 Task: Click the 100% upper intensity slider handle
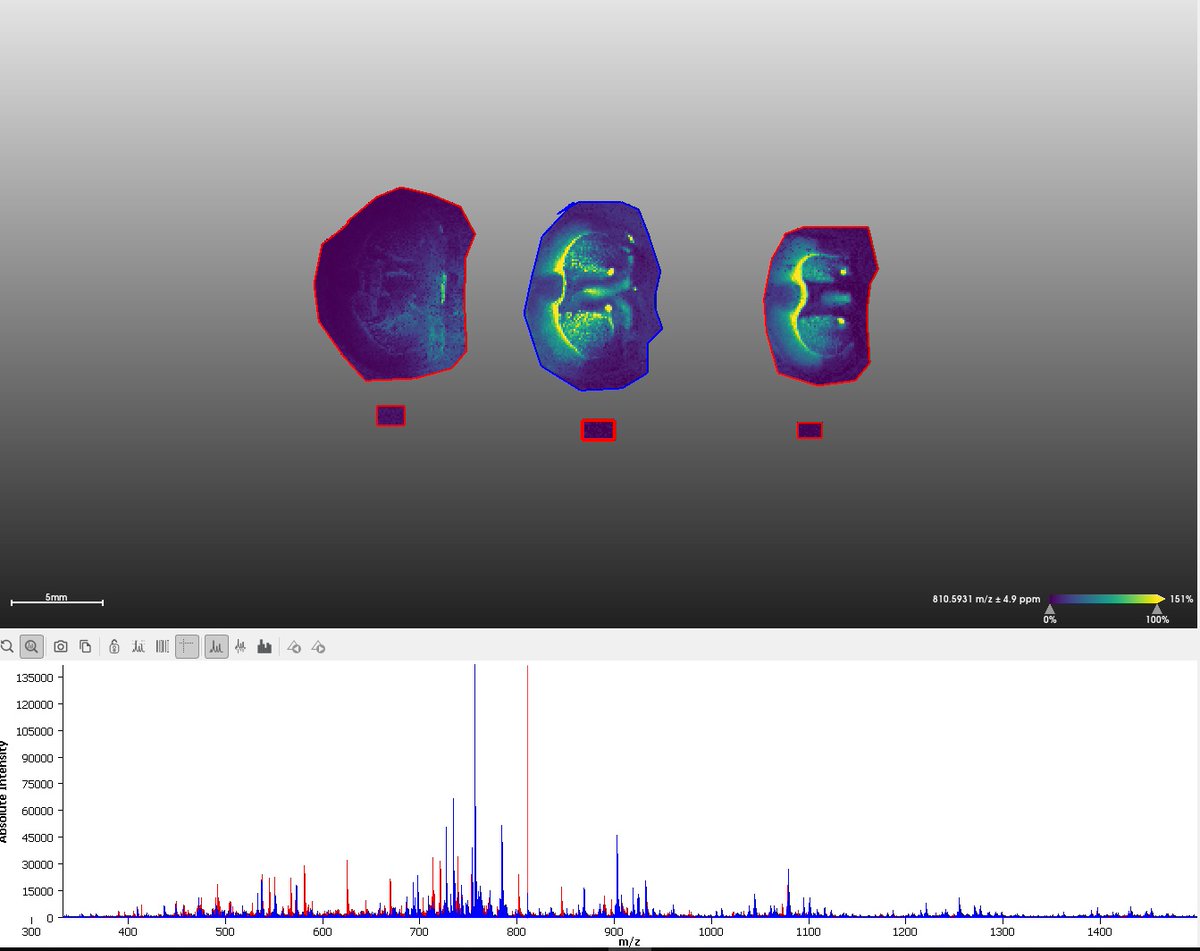pyautogui.click(x=1156, y=608)
